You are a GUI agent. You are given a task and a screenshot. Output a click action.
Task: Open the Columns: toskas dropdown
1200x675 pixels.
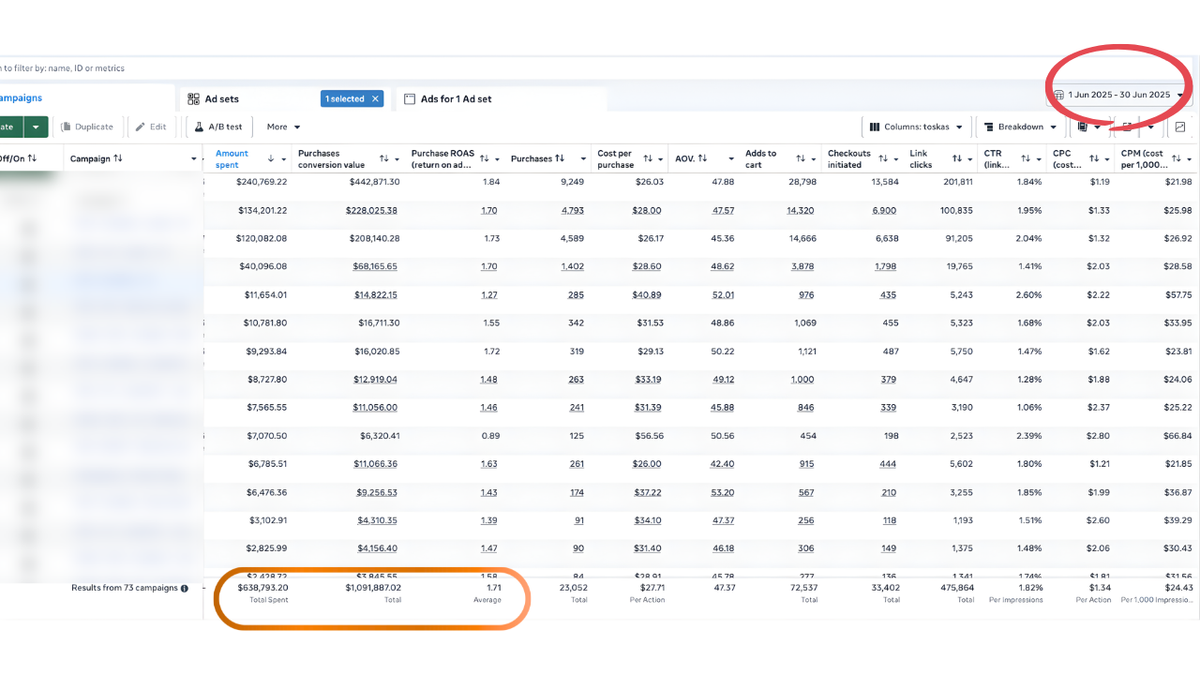pyautogui.click(x=915, y=127)
